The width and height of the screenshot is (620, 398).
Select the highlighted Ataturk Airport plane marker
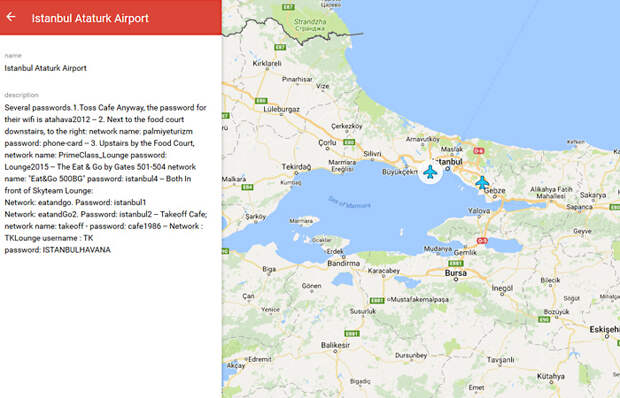(x=430, y=172)
